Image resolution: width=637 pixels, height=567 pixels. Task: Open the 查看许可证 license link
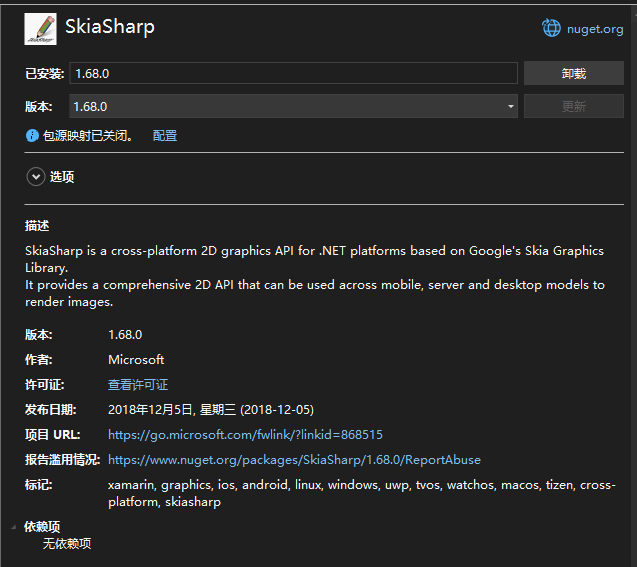click(138, 385)
